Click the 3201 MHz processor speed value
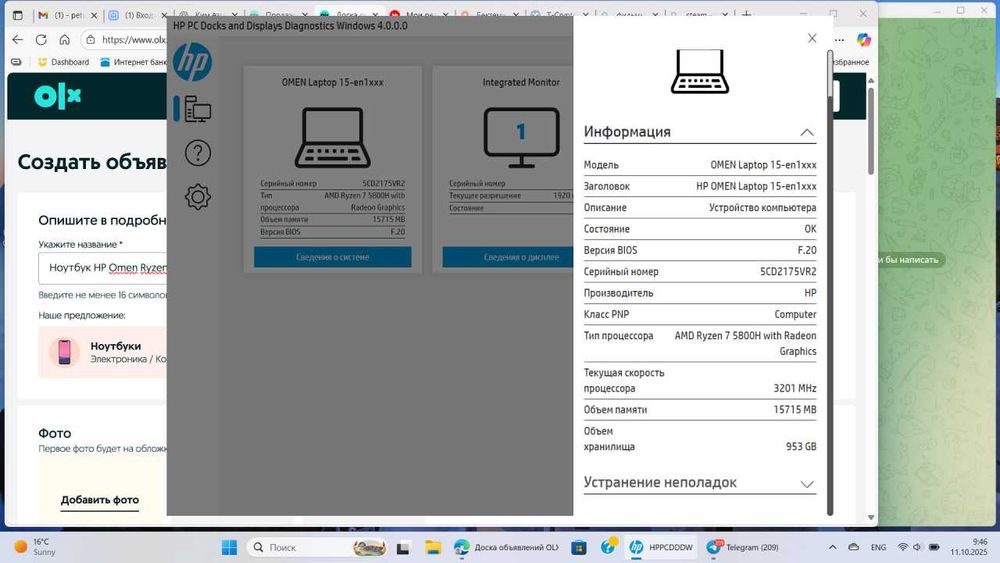 795,388
